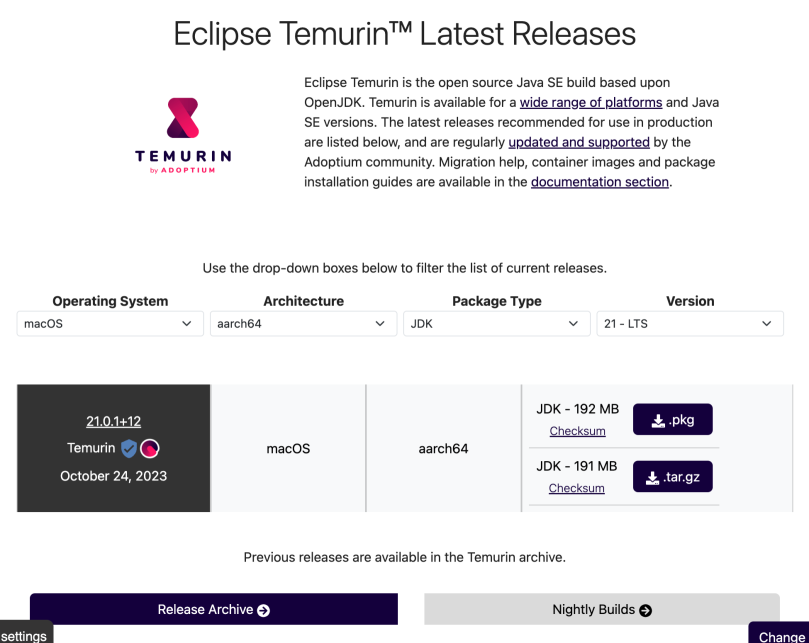Click the arrow icon on Release Archive
809x643 pixels.
(264, 610)
